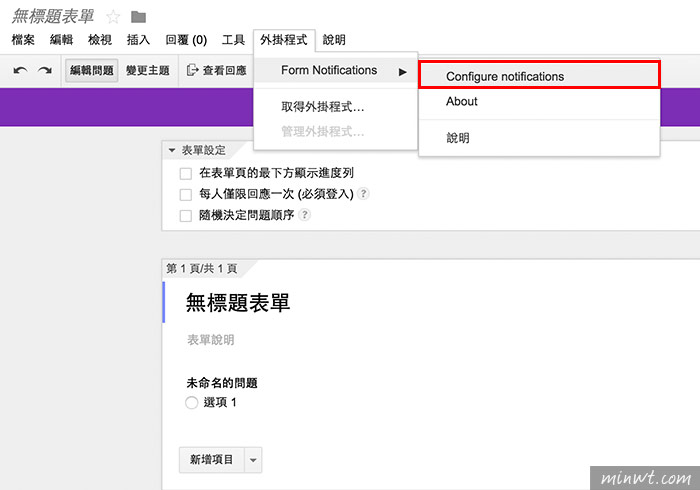The image size is (700, 490).
Task: Click the form heading 無標題表單
Action: tap(238, 303)
